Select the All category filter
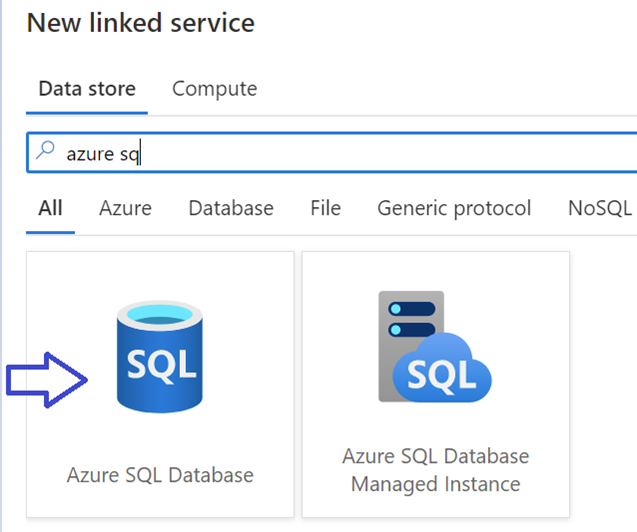 pyautogui.click(x=50, y=208)
